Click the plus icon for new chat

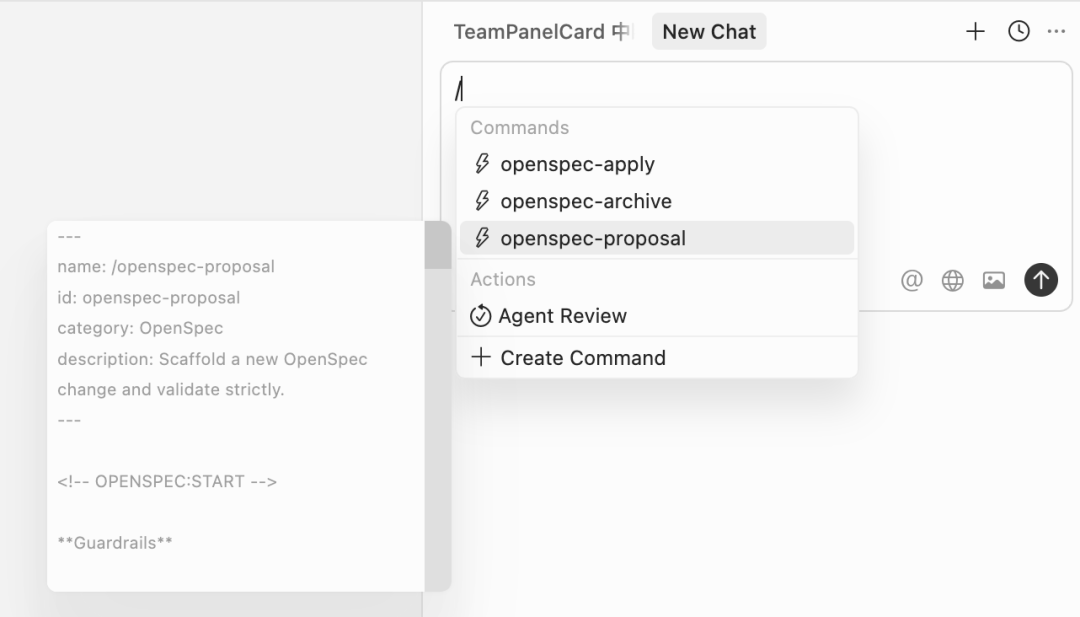click(975, 32)
